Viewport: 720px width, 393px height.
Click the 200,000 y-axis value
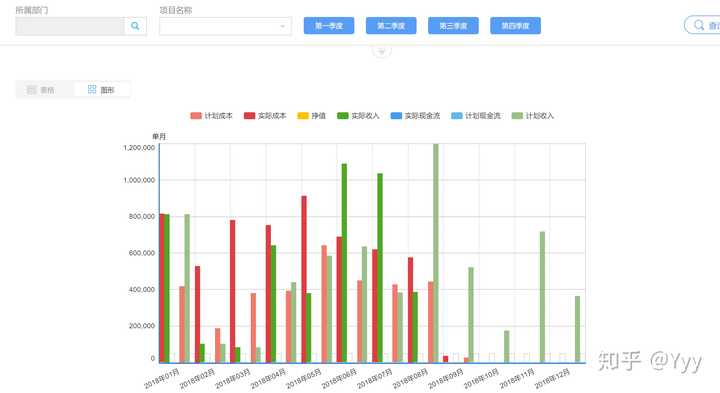point(142,326)
